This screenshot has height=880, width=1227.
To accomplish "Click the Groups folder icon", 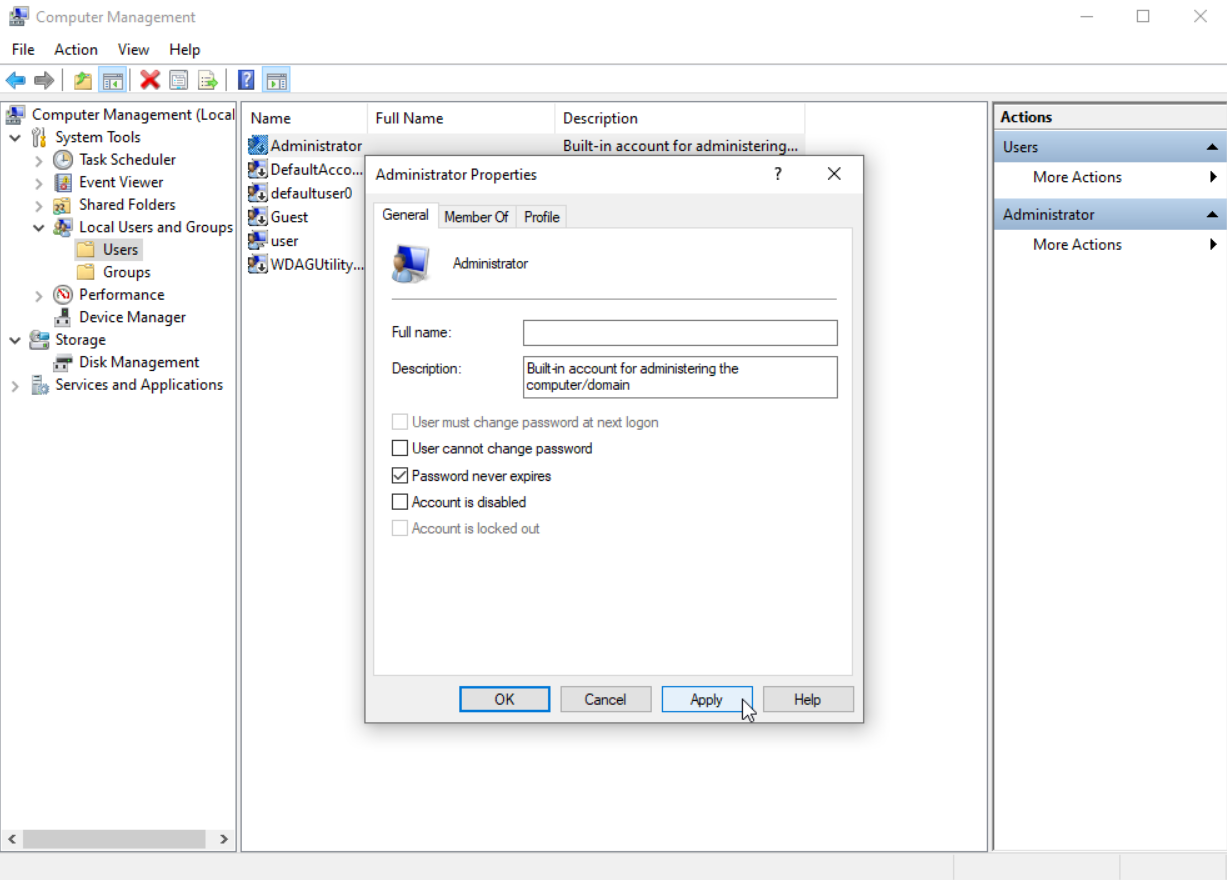I will pyautogui.click(x=87, y=272).
